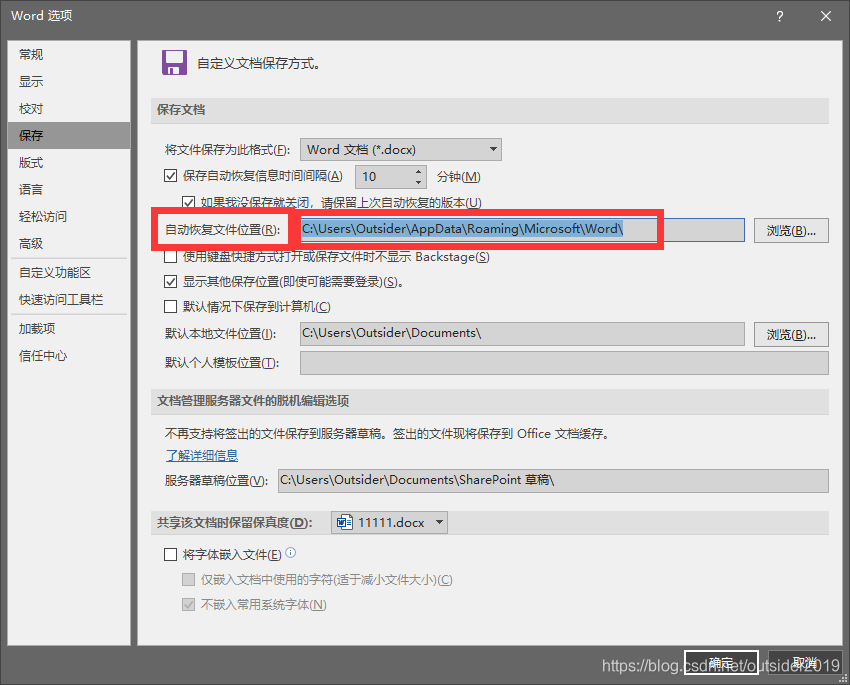Image resolution: width=850 pixels, height=685 pixels.
Task: Click the 自动恢复文件位置 path field
Action: 522,230
